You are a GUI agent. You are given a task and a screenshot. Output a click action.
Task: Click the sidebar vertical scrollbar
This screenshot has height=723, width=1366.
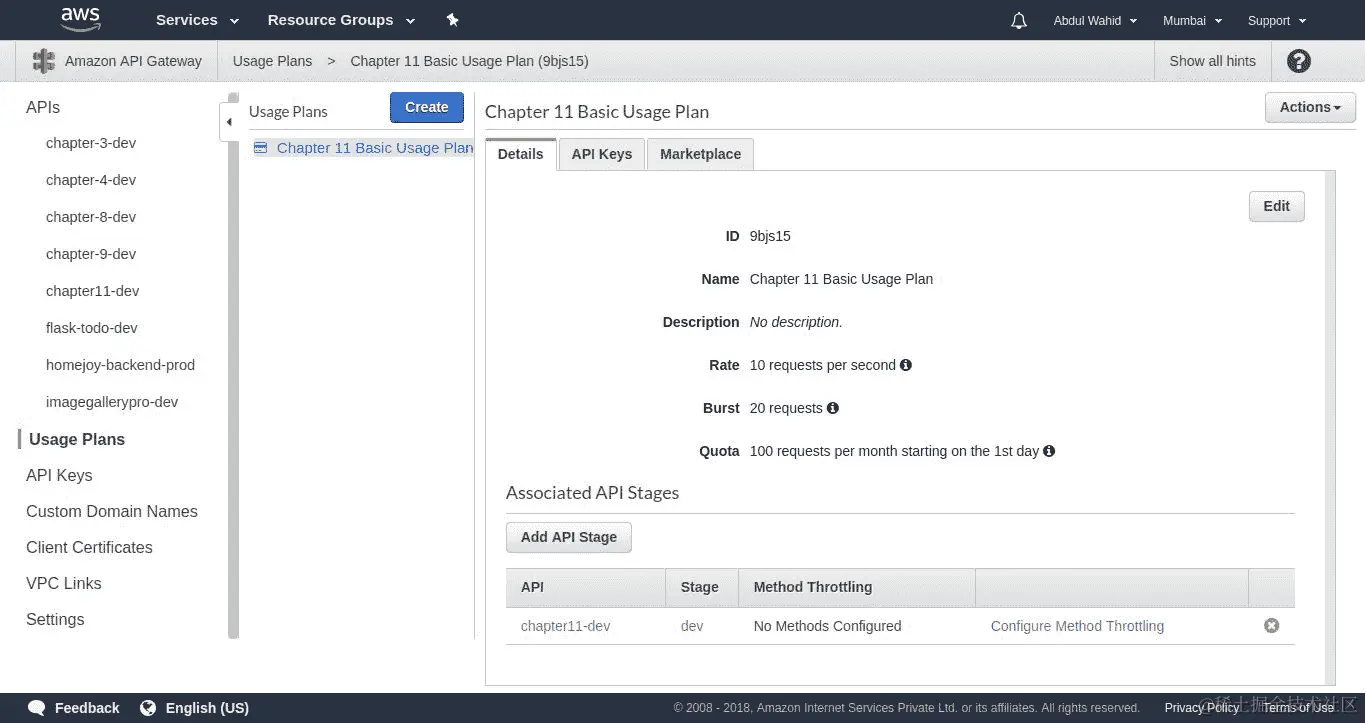pyautogui.click(x=234, y=365)
